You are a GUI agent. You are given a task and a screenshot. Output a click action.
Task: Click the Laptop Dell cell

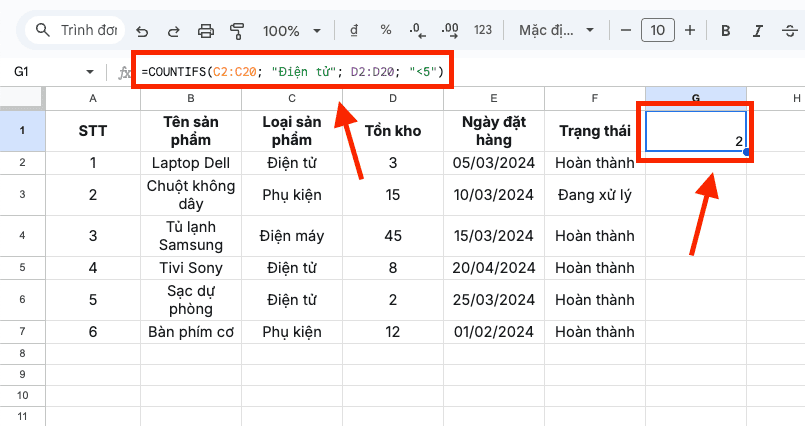click(191, 163)
